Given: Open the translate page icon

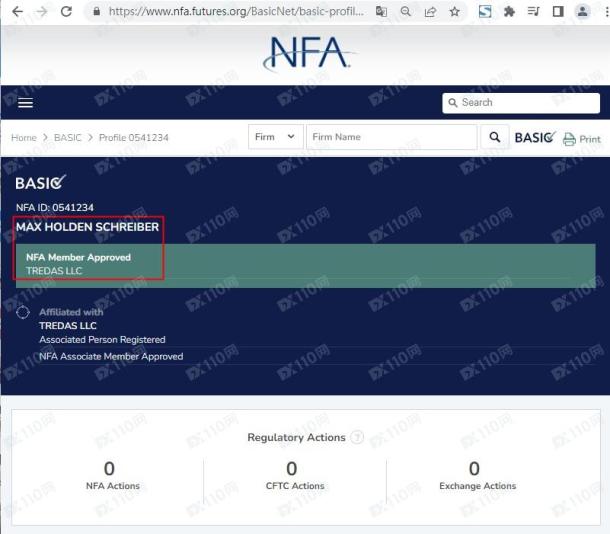Looking at the screenshot, I should point(381,11).
